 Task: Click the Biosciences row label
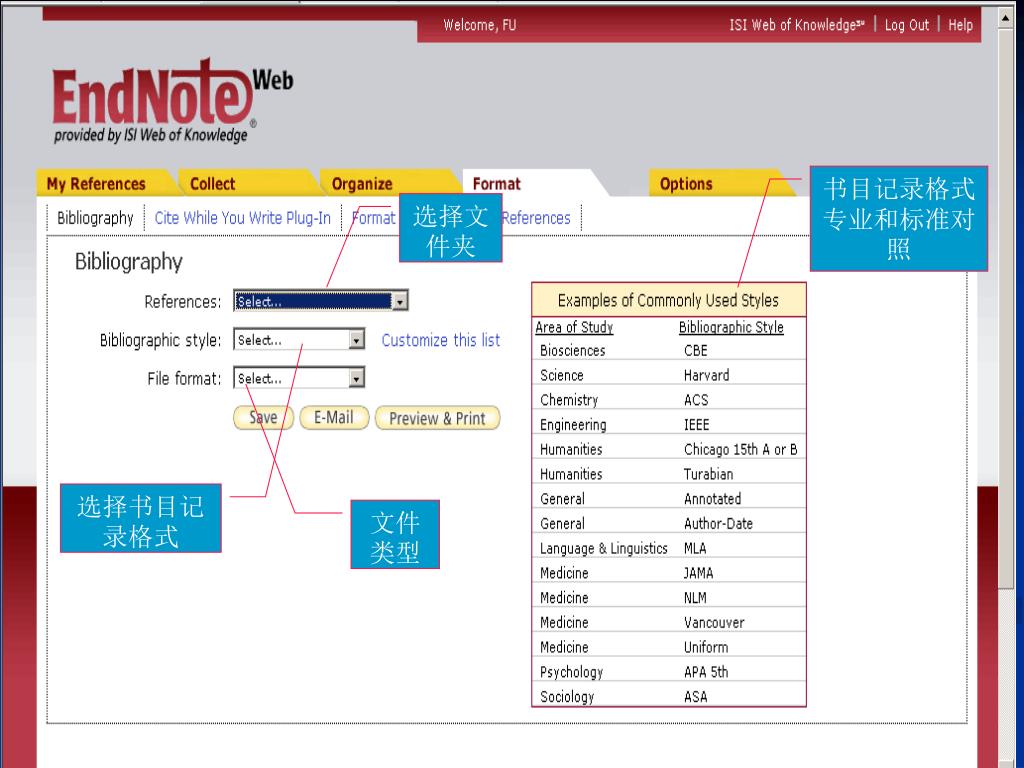tap(572, 351)
